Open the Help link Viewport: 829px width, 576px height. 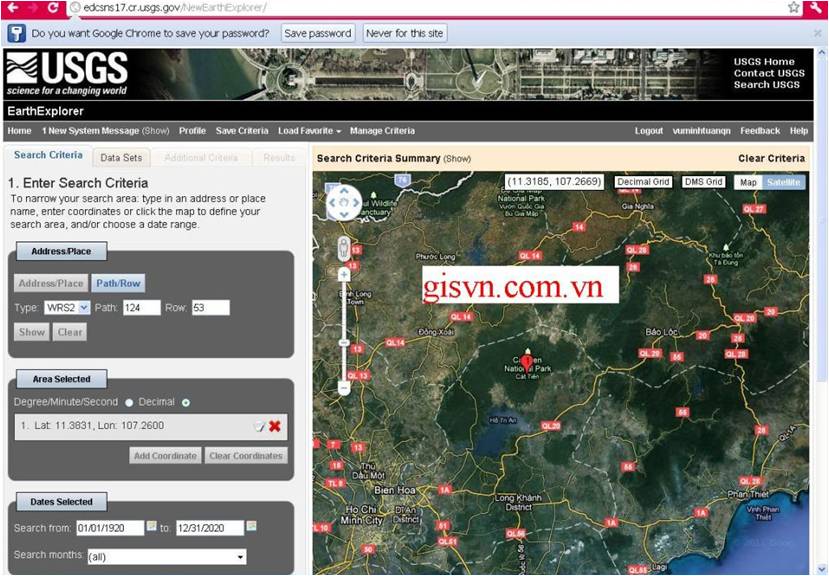click(x=799, y=131)
